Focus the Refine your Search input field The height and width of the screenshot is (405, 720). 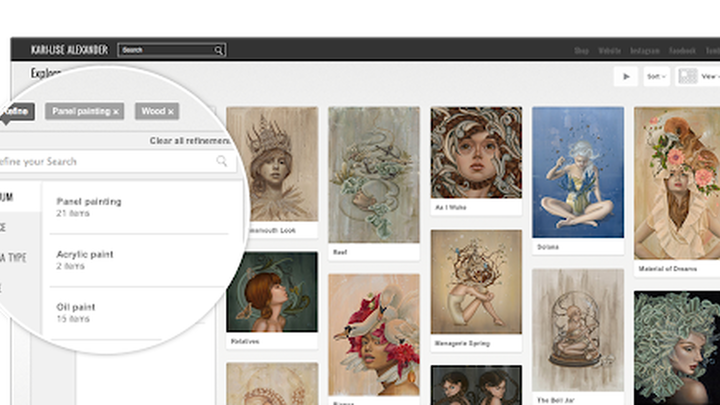tap(100, 161)
